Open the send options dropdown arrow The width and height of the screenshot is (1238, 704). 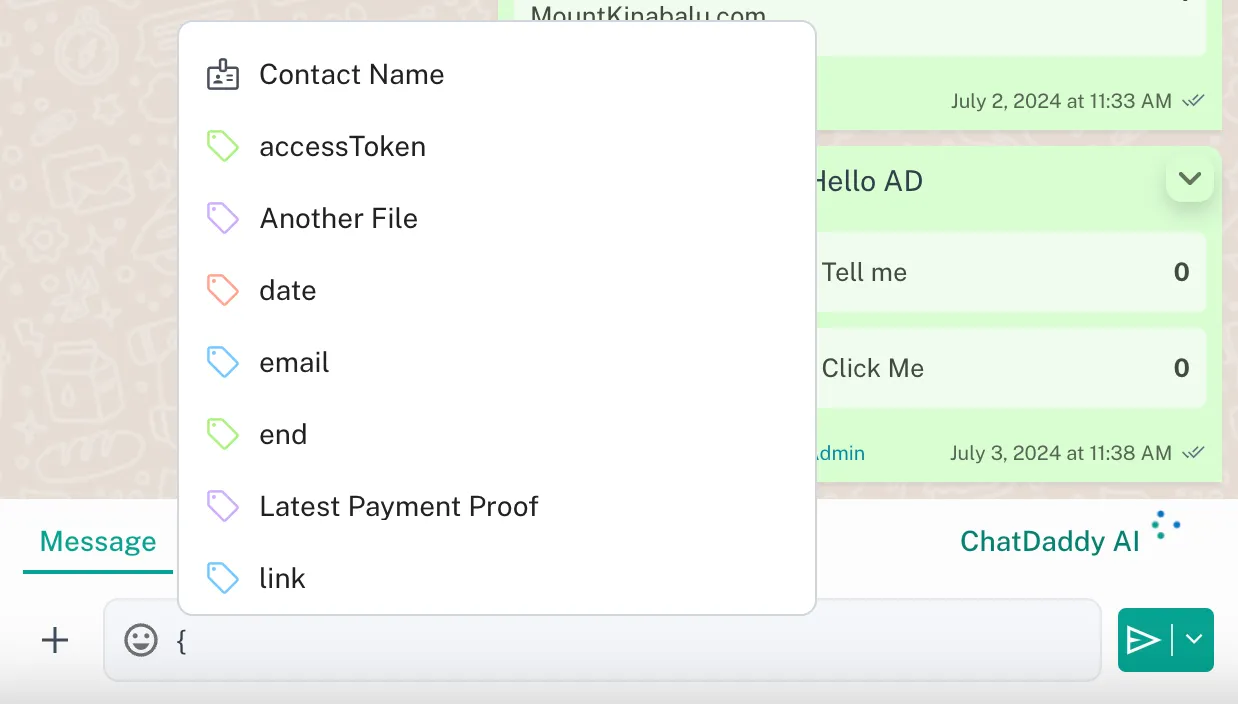[x=1194, y=640]
